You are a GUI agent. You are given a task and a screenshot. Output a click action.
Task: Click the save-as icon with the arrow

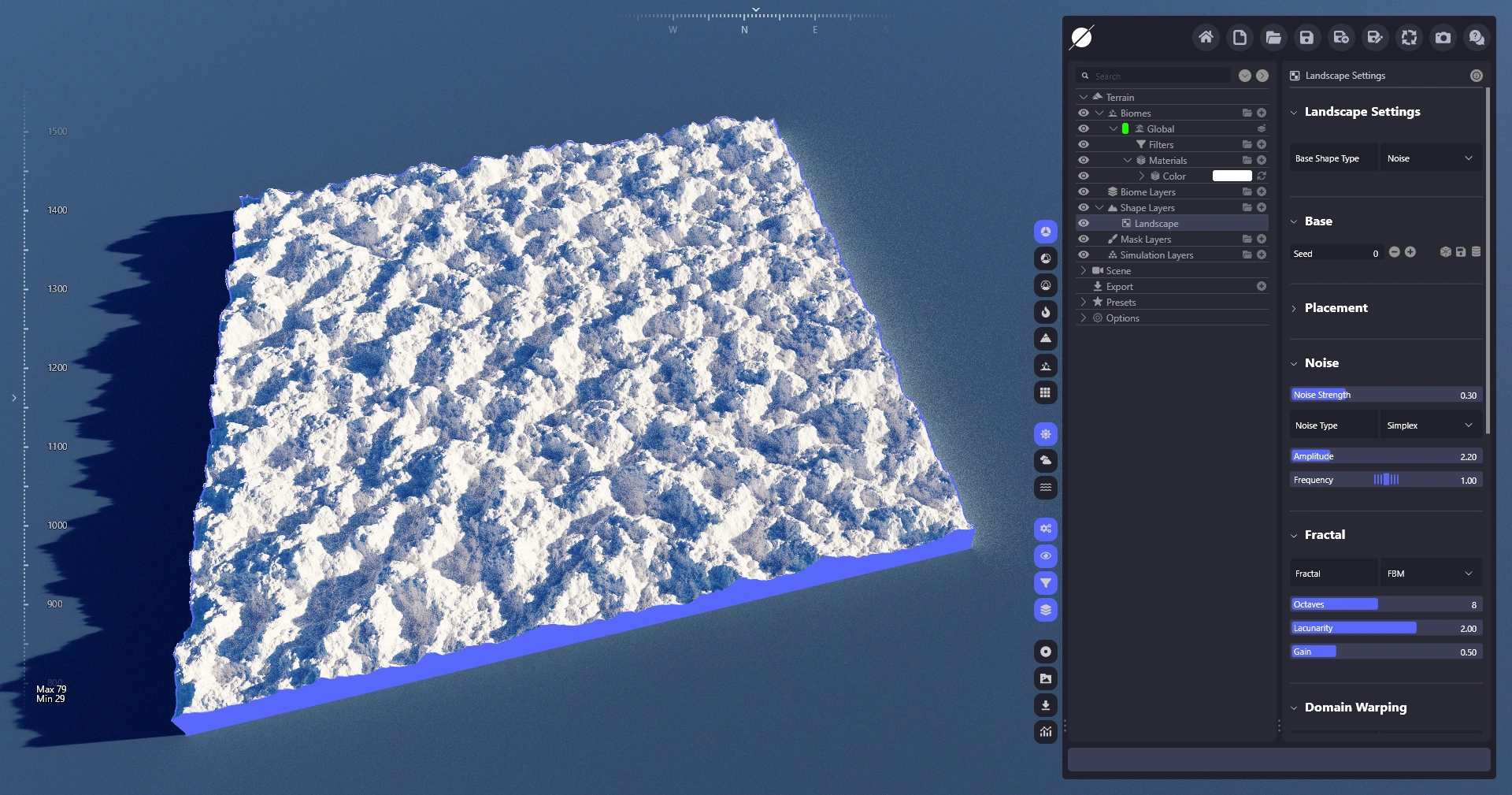[x=1341, y=37]
